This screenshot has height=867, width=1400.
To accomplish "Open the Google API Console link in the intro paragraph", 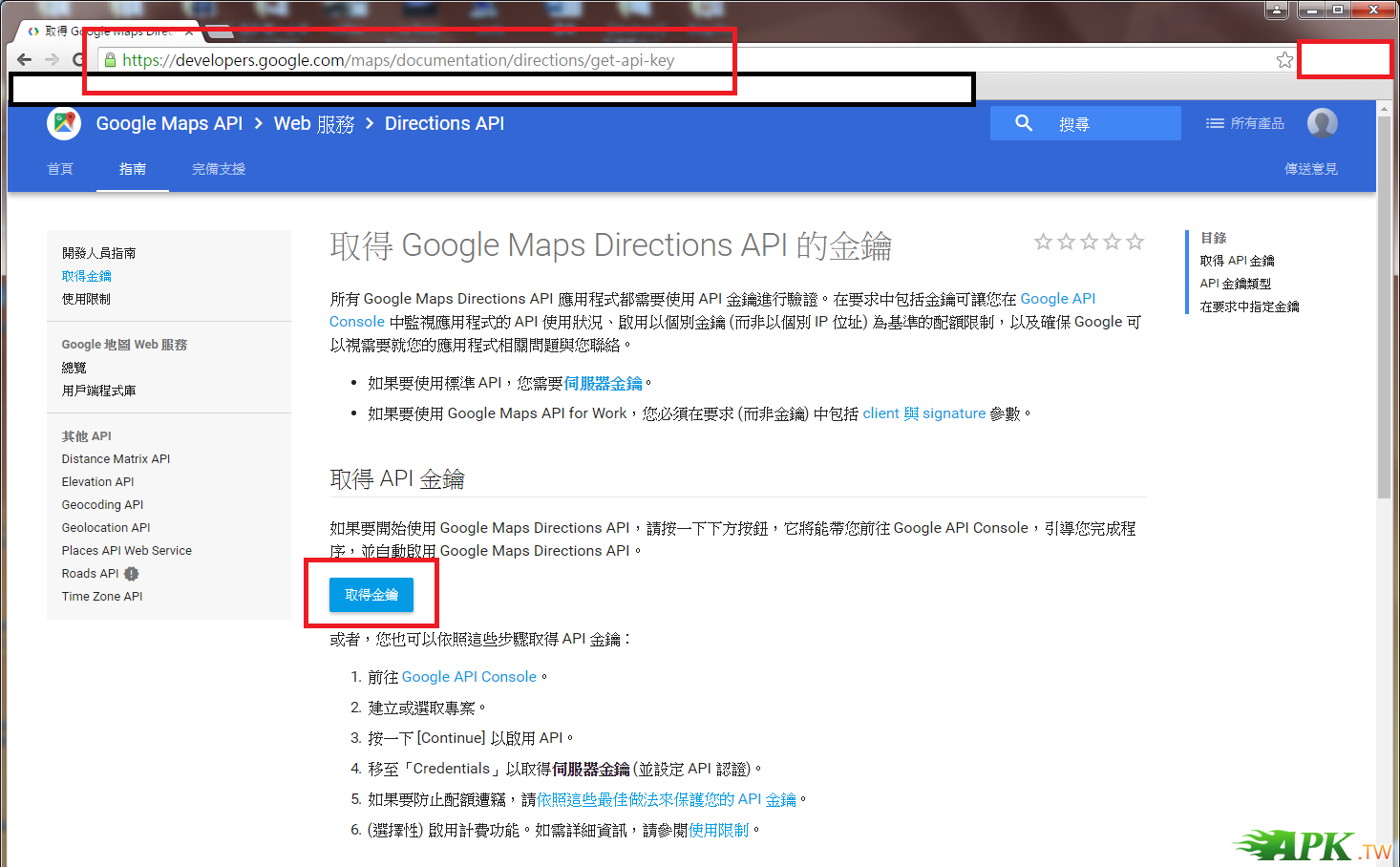I will (x=1058, y=299).
